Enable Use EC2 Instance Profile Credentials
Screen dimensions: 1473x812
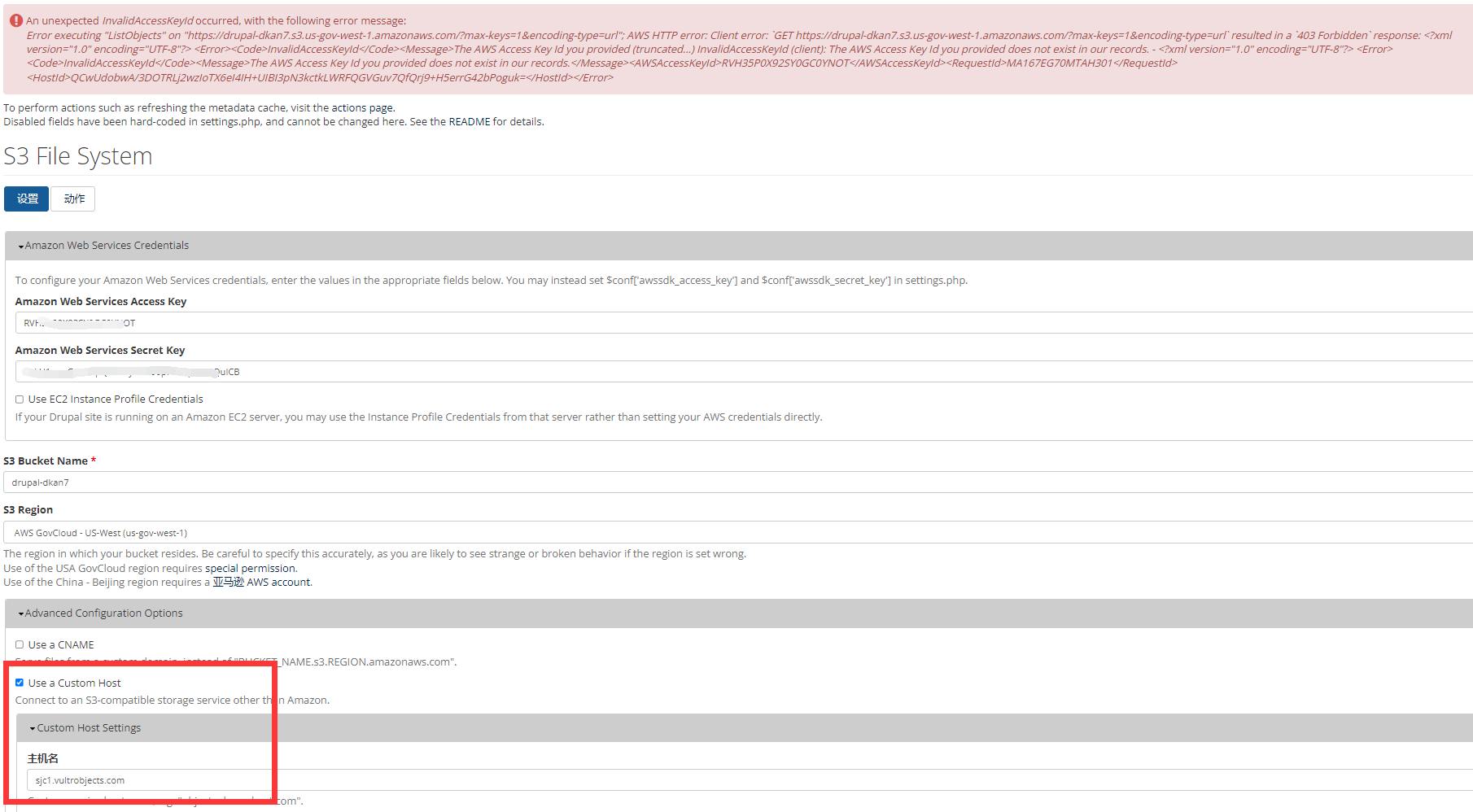(x=19, y=399)
